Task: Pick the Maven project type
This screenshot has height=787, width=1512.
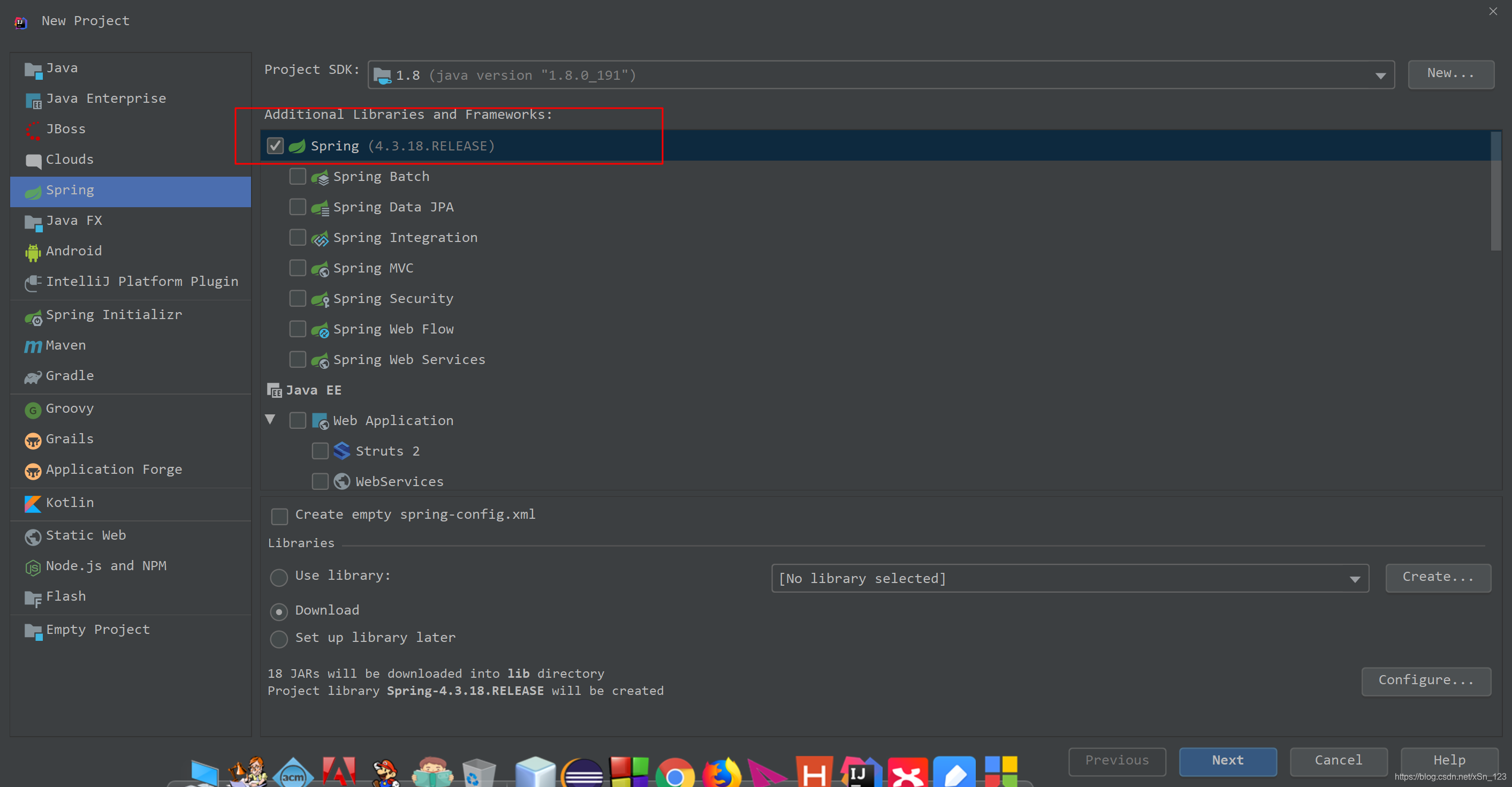Action: (x=130, y=345)
